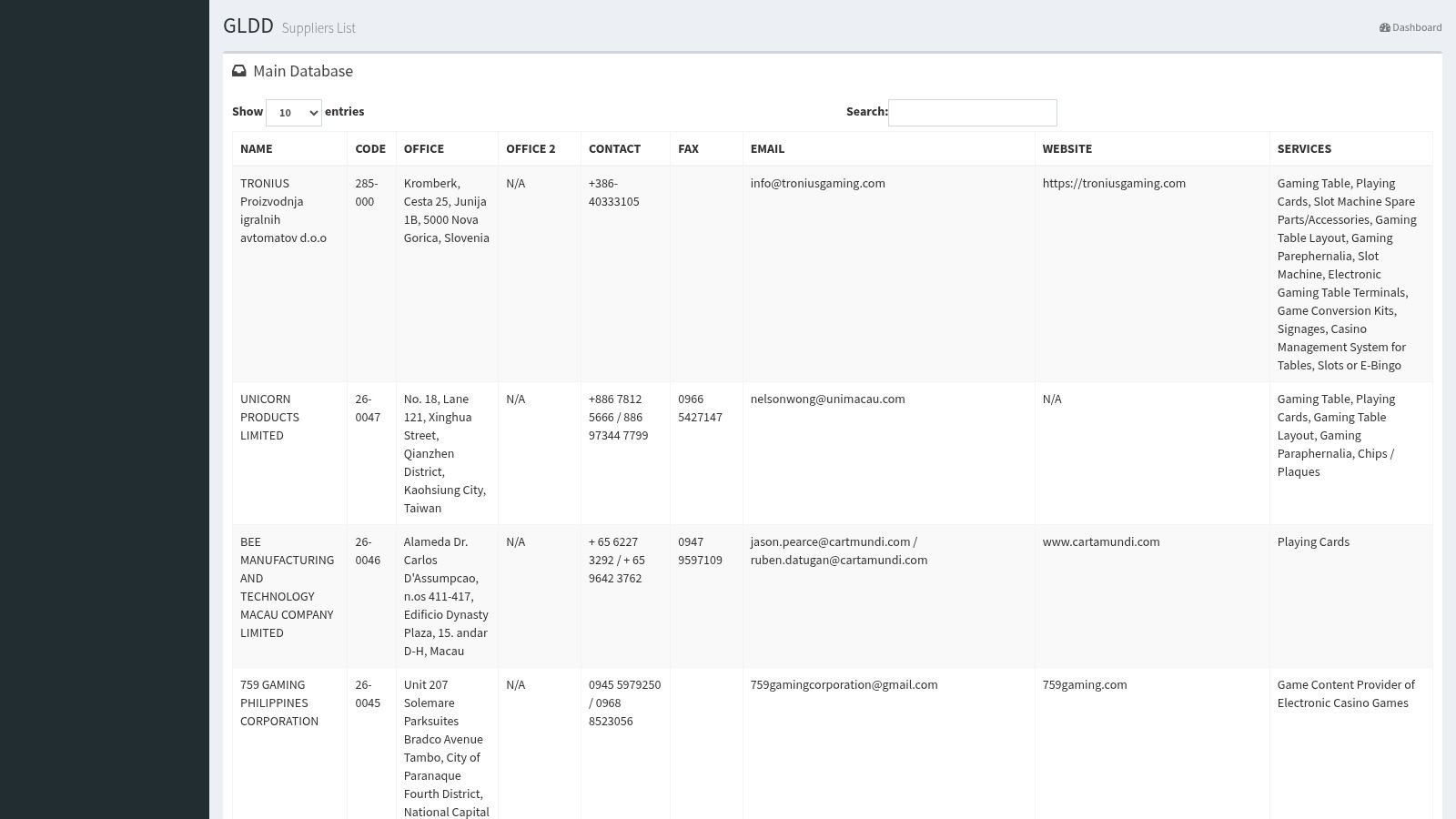This screenshot has height=819, width=1456.
Task: Click the Xinghua Street Taiwan address cell
Action: [447, 453]
